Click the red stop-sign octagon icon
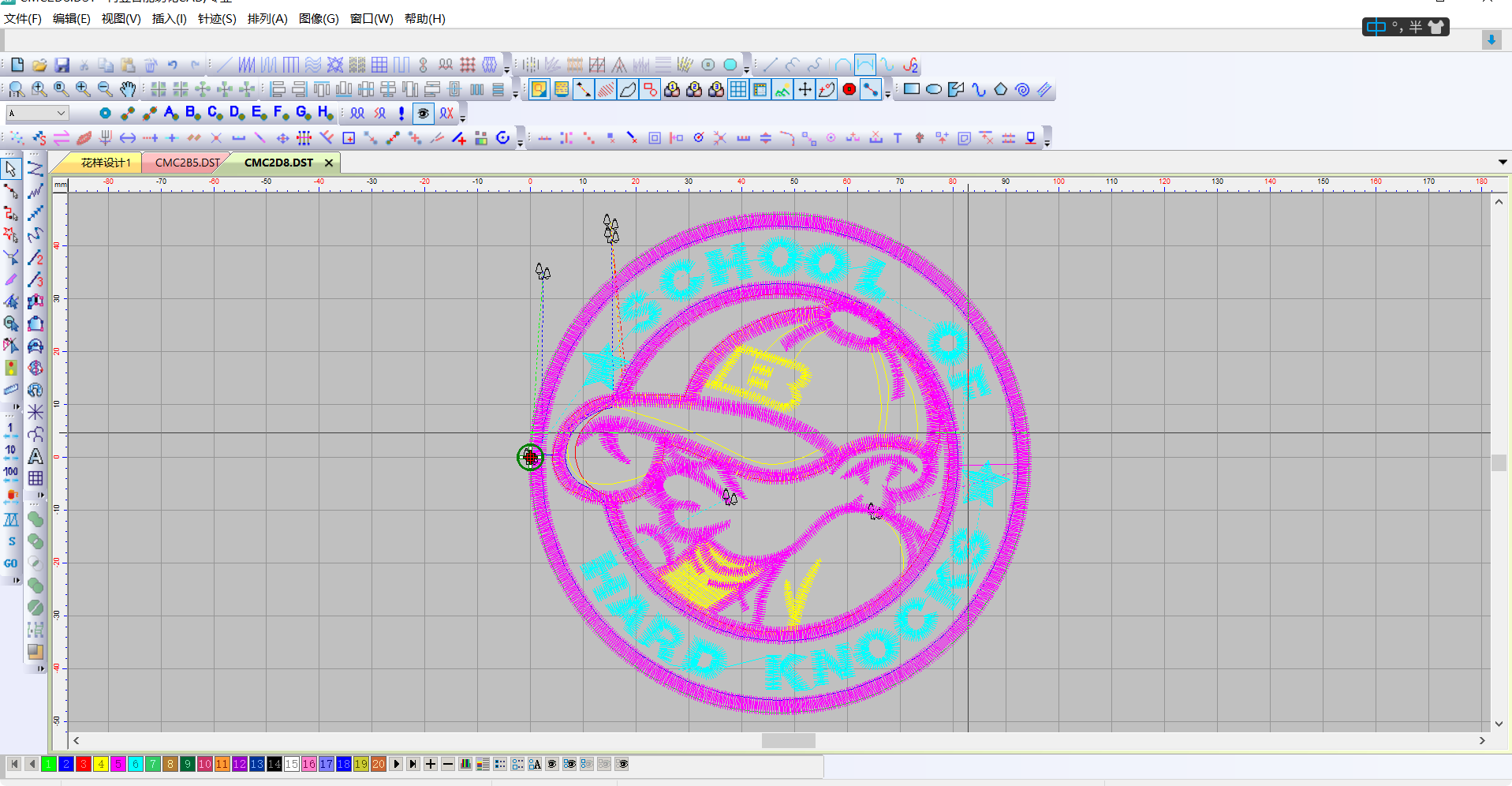 click(849, 89)
